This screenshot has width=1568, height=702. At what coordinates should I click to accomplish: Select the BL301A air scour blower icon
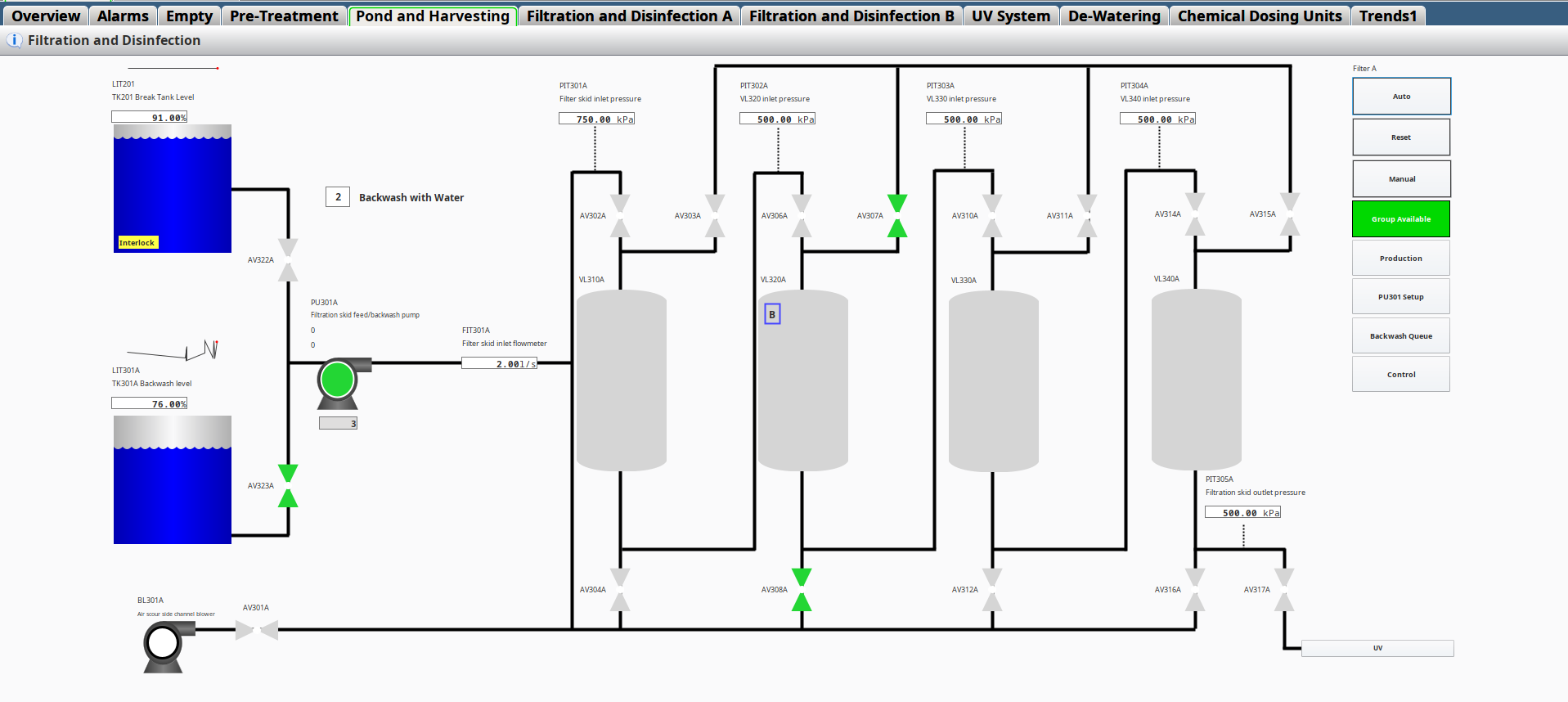click(x=168, y=646)
